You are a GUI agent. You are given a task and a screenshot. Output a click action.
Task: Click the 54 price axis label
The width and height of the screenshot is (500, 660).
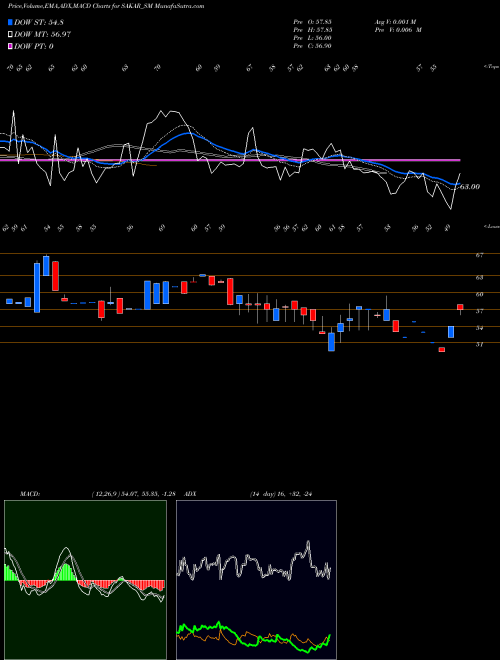480,328
